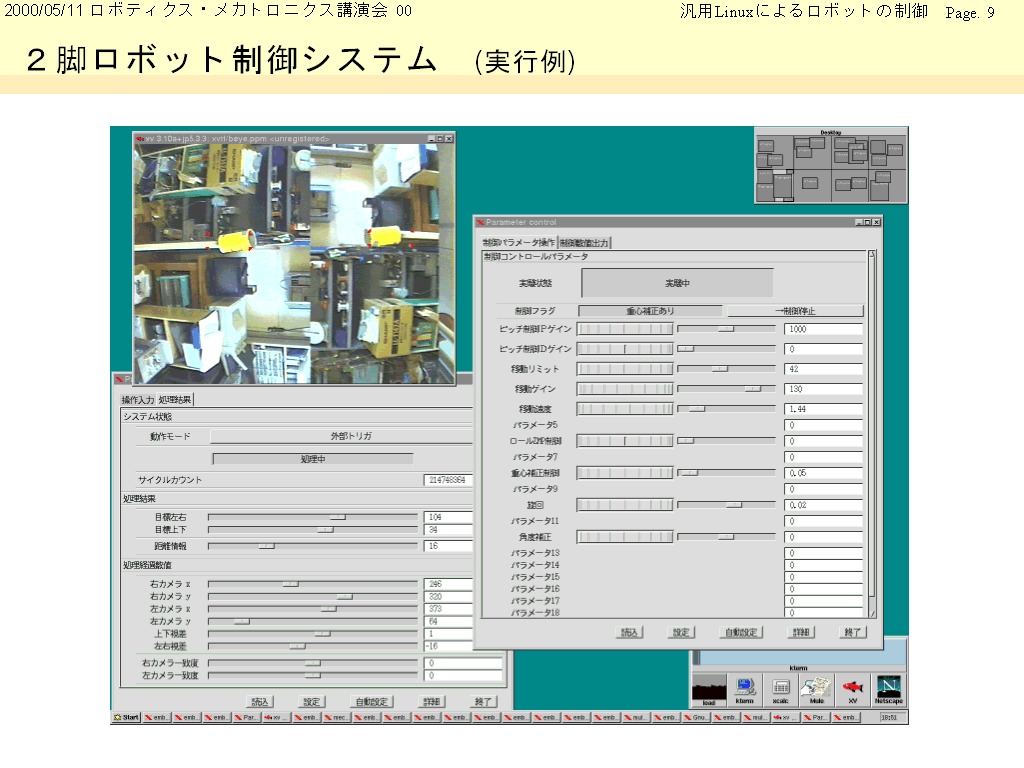Click the 目標上下 slider handle
The height and width of the screenshot is (768, 1024).
click(x=325, y=530)
